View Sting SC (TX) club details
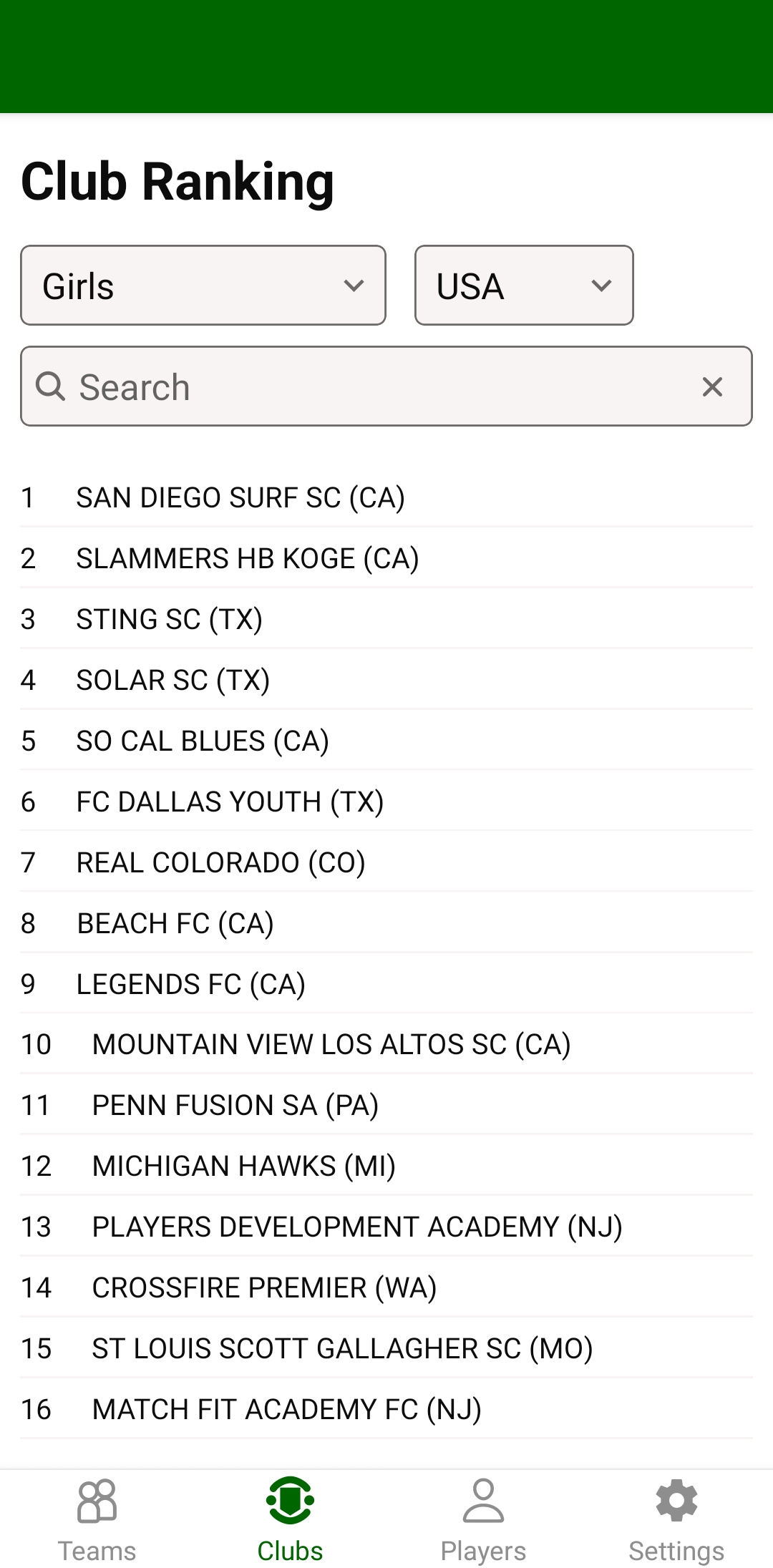 click(x=170, y=620)
